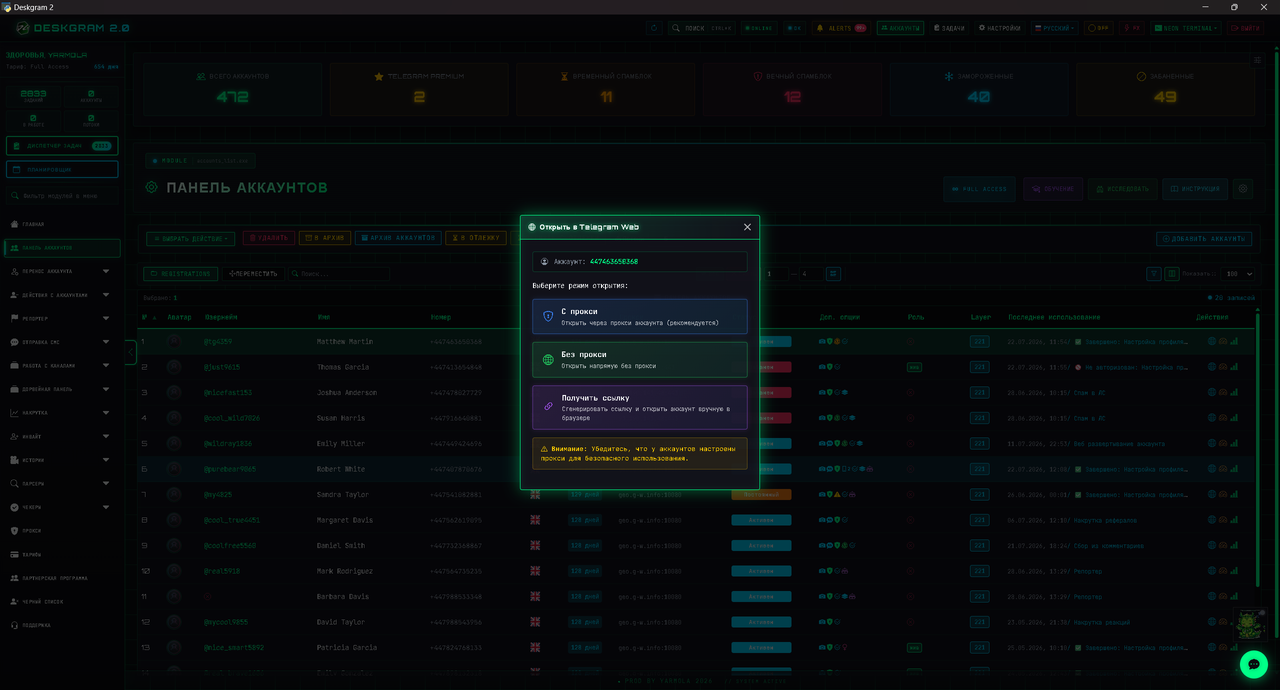
Task: Open Главная in the sidebar menu
Action: (60, 224)
